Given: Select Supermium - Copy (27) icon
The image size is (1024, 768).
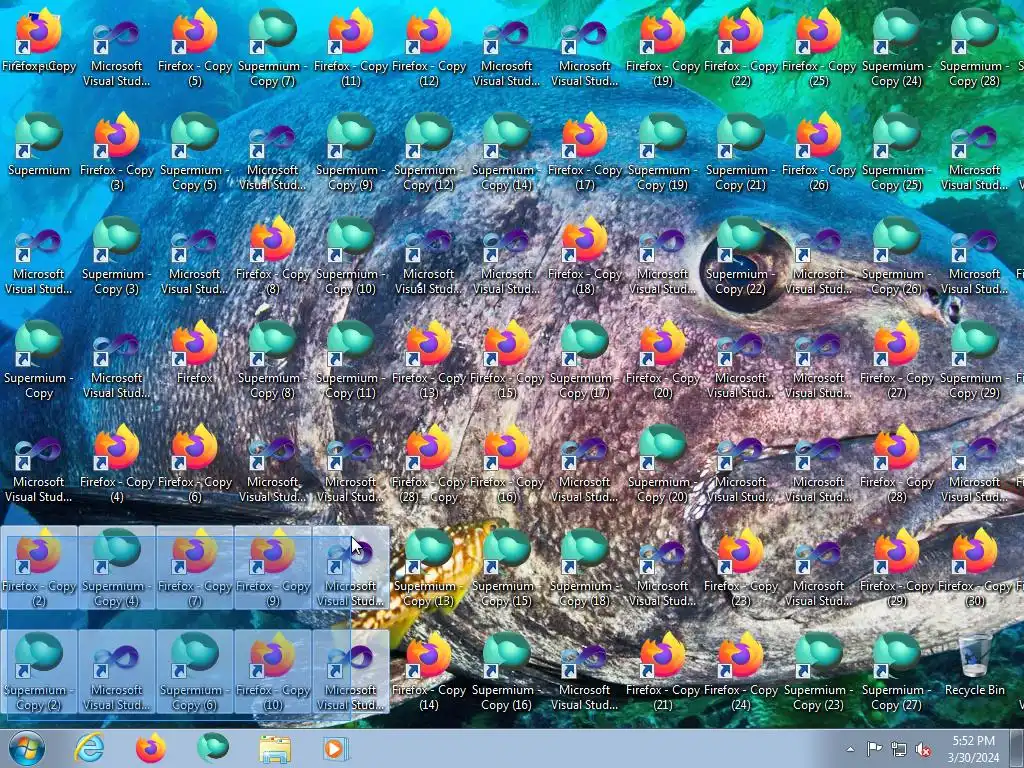Looking at the screenshot, I should [896, 671].
